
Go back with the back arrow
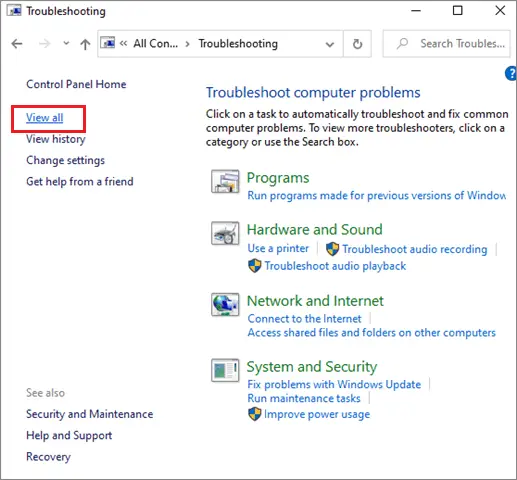coord(17,44)
